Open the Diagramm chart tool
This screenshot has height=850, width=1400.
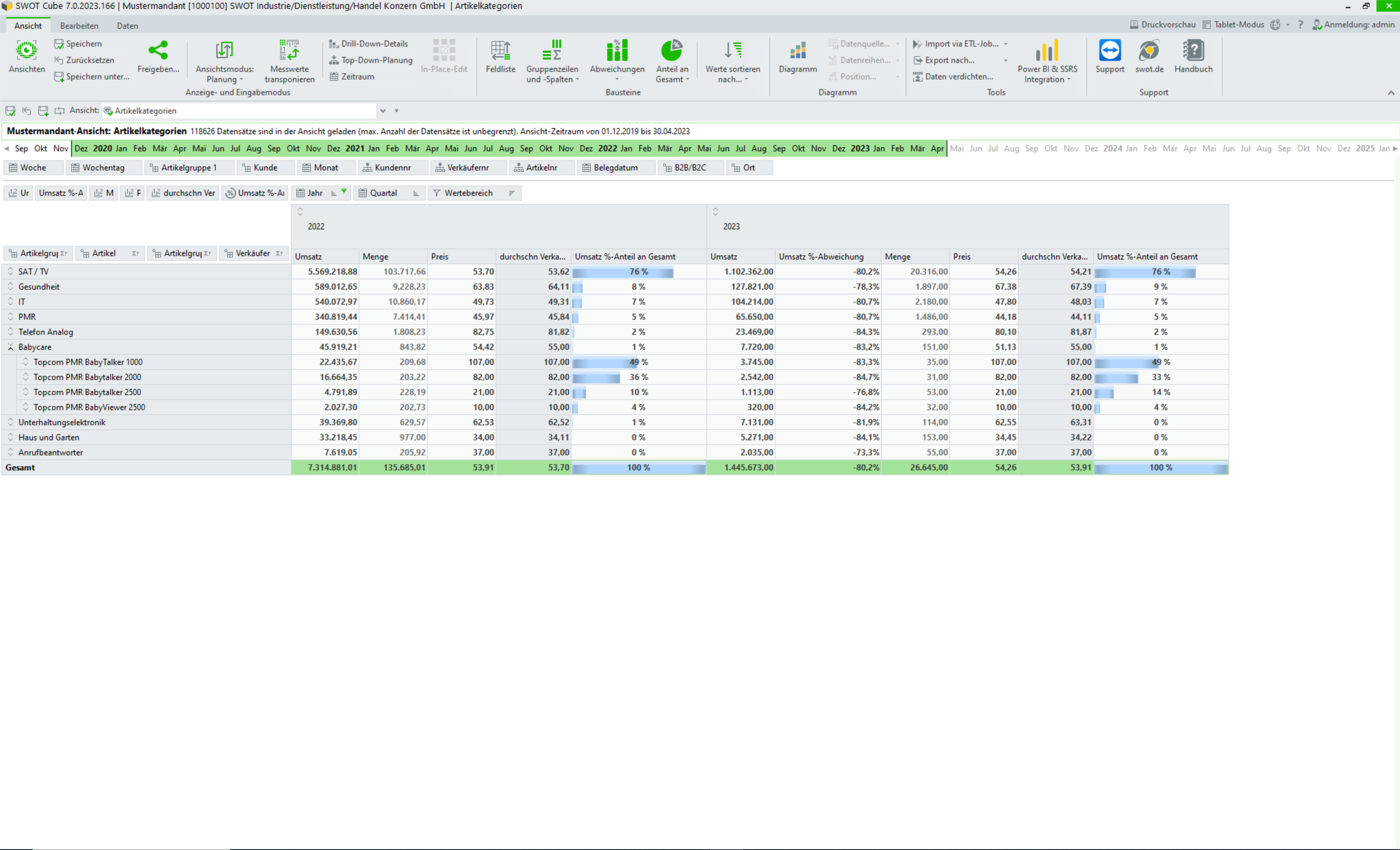(797, 51)
